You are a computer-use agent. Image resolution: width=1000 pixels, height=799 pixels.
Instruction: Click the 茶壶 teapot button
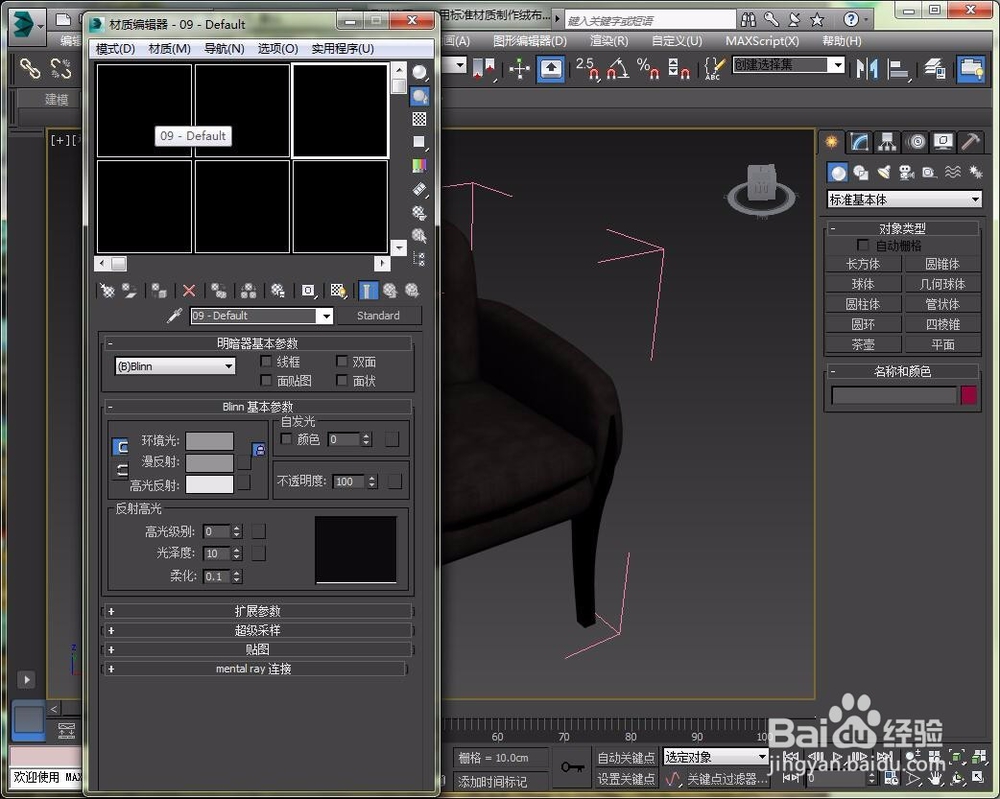click(863, 344)
